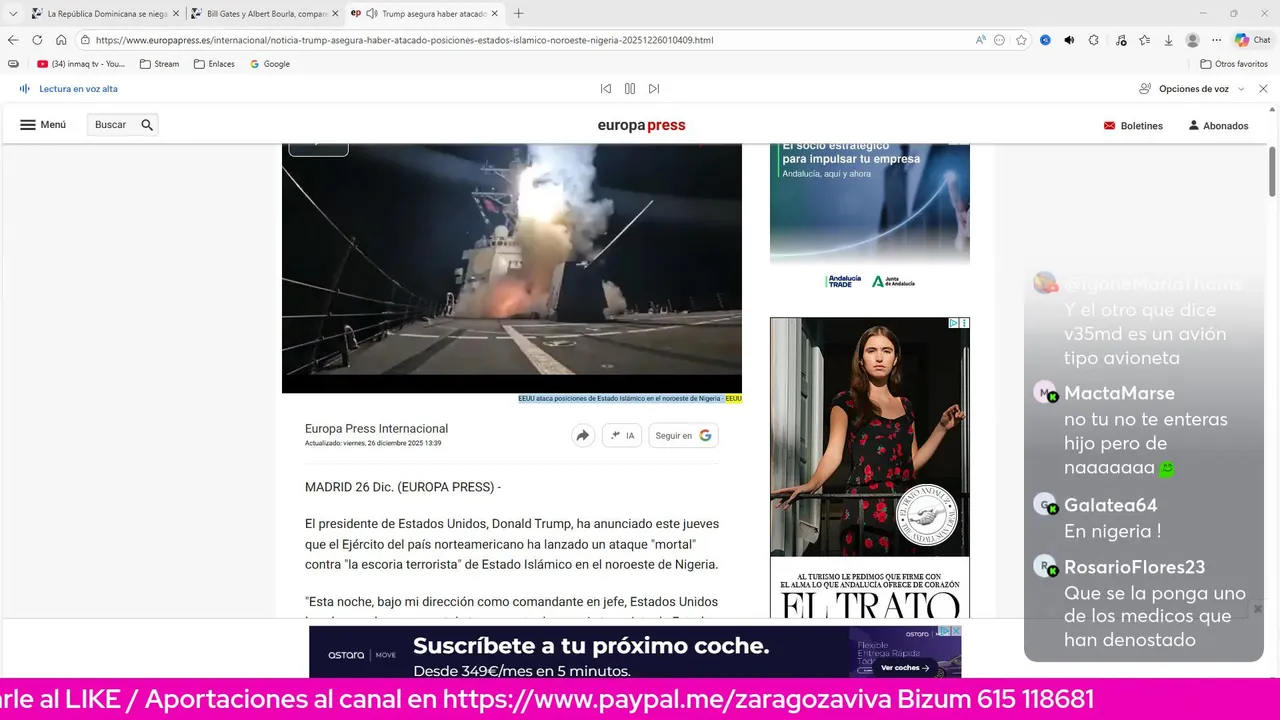
Task: Click the first favorites bar icon
Action: tap(13, 64)
